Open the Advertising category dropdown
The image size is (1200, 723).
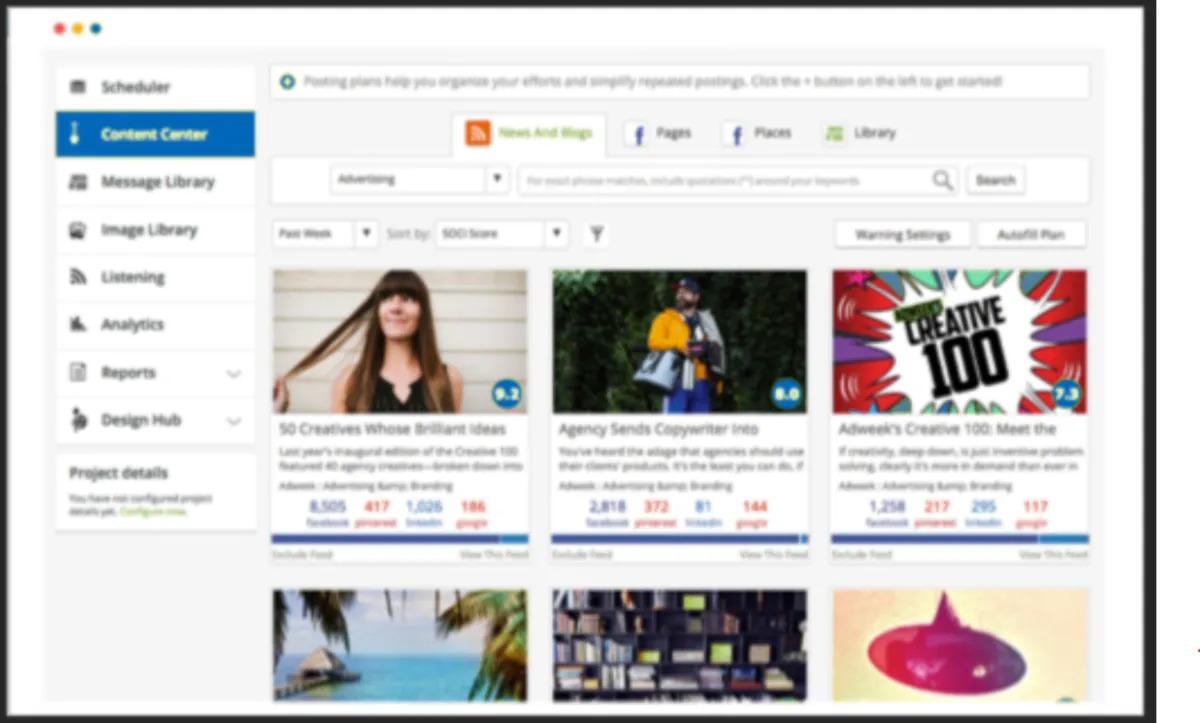click(420, 180)
